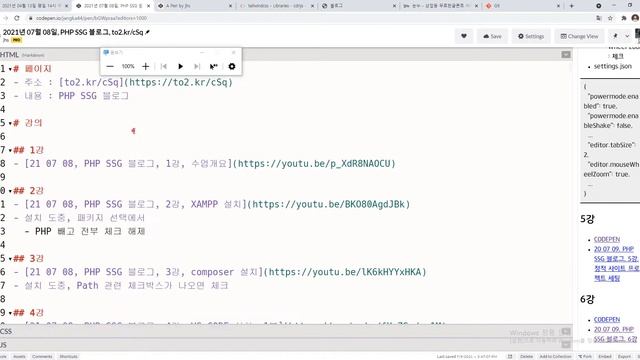Click the browser address bar URL

[x=91, y=18]
